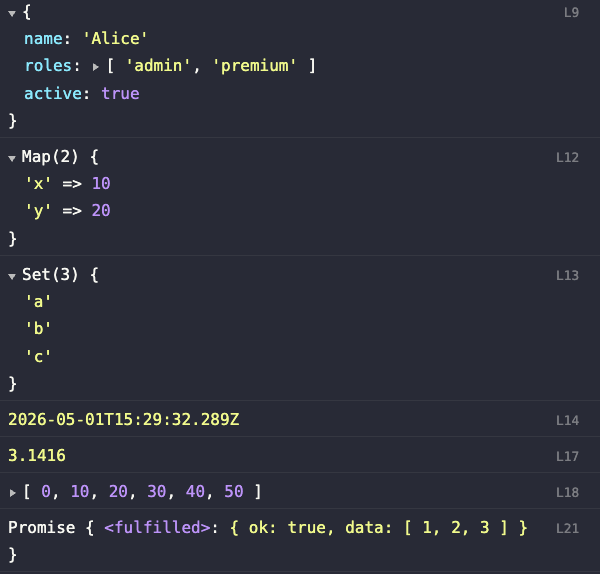
Task: Click the Set(3) label
Action: click(50, 274)
